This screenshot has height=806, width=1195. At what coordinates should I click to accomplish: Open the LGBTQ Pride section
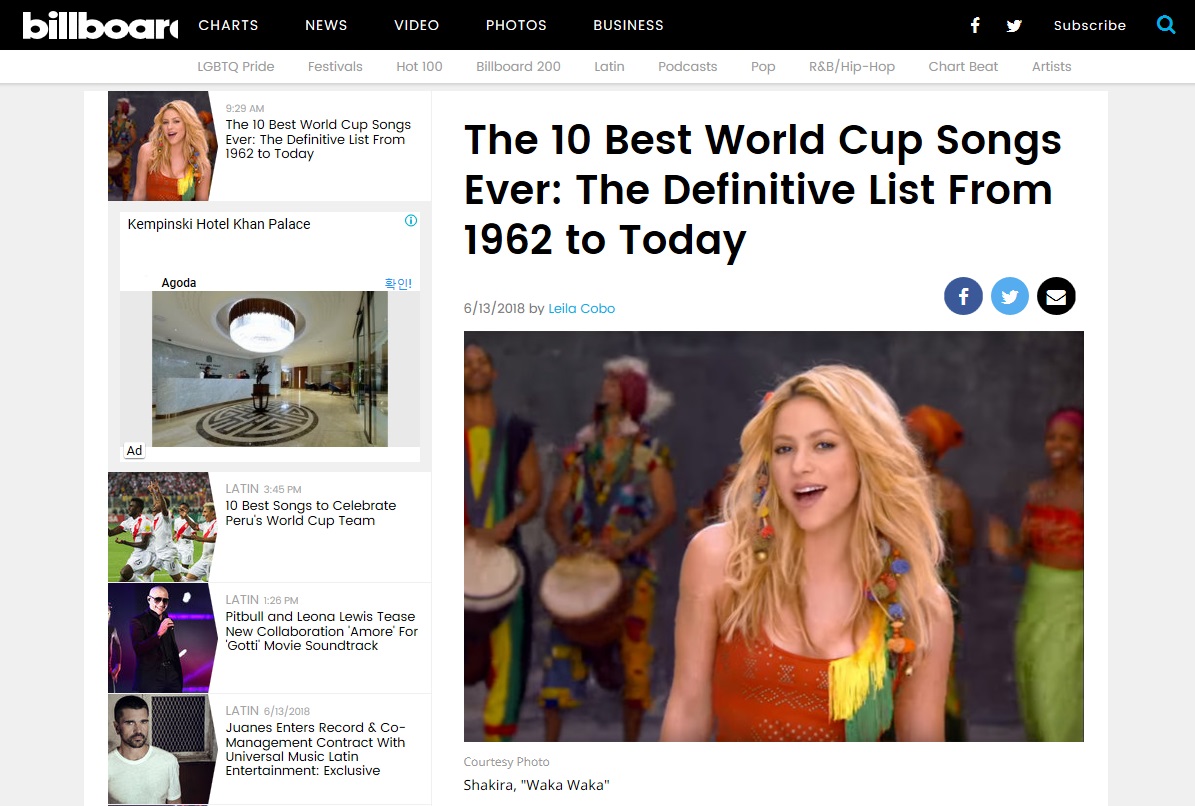pyautogui.click(x=236, y=67)
